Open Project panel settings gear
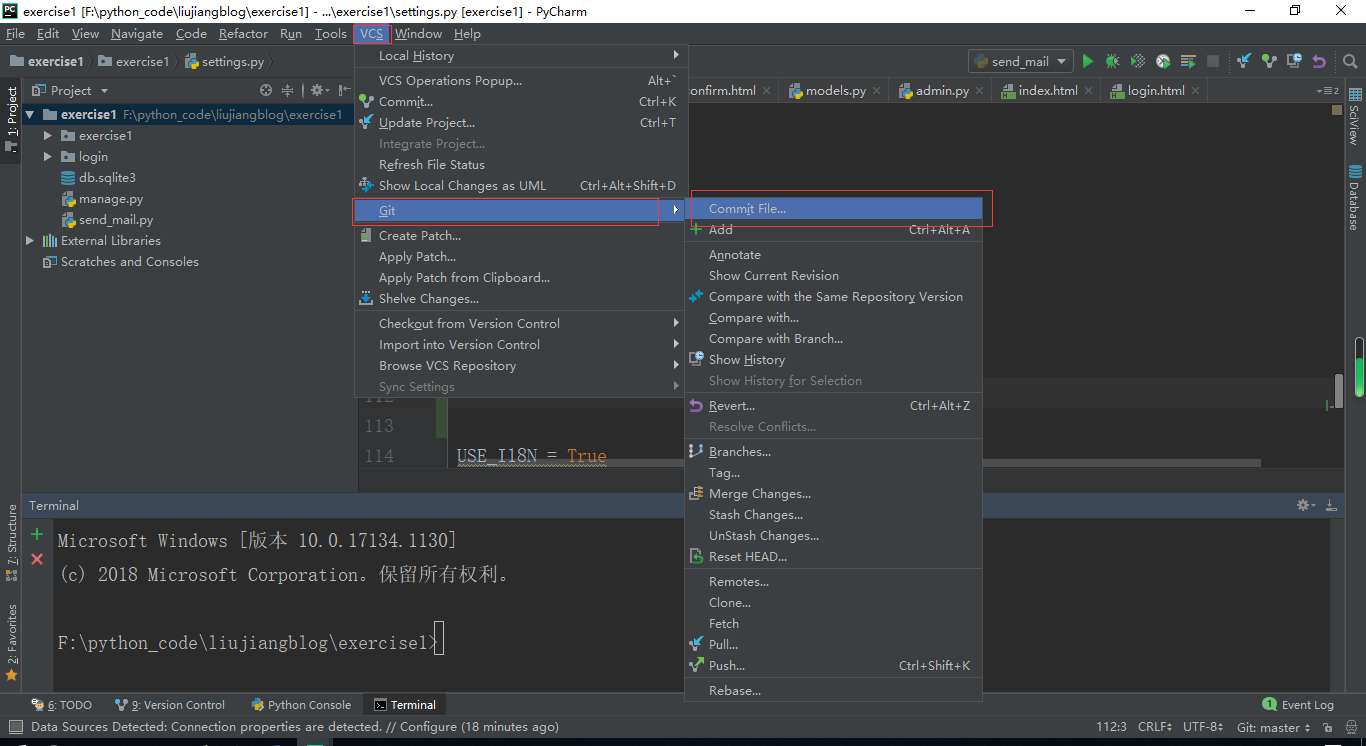1366x746 pixels. coord(318,90)
